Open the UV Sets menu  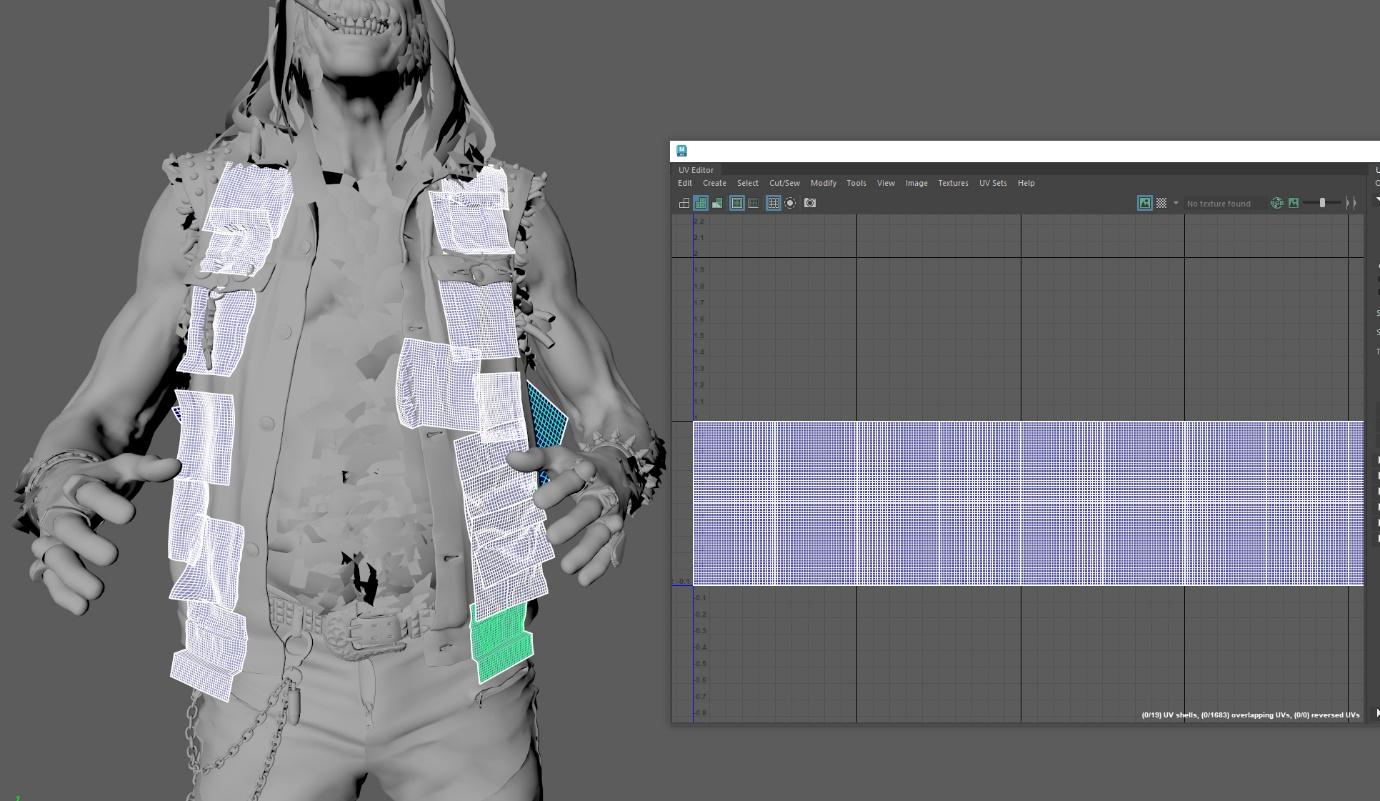click(992, 183)
